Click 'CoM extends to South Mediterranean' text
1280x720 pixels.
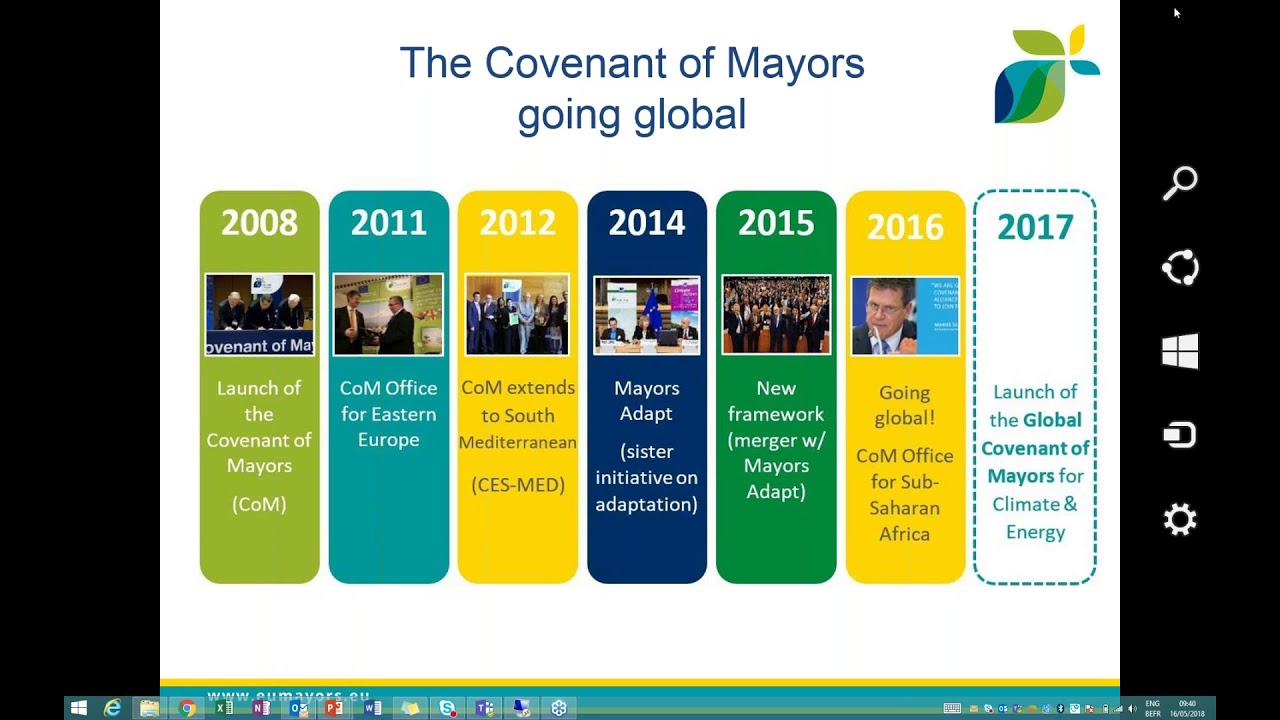[x=517, y=414]
